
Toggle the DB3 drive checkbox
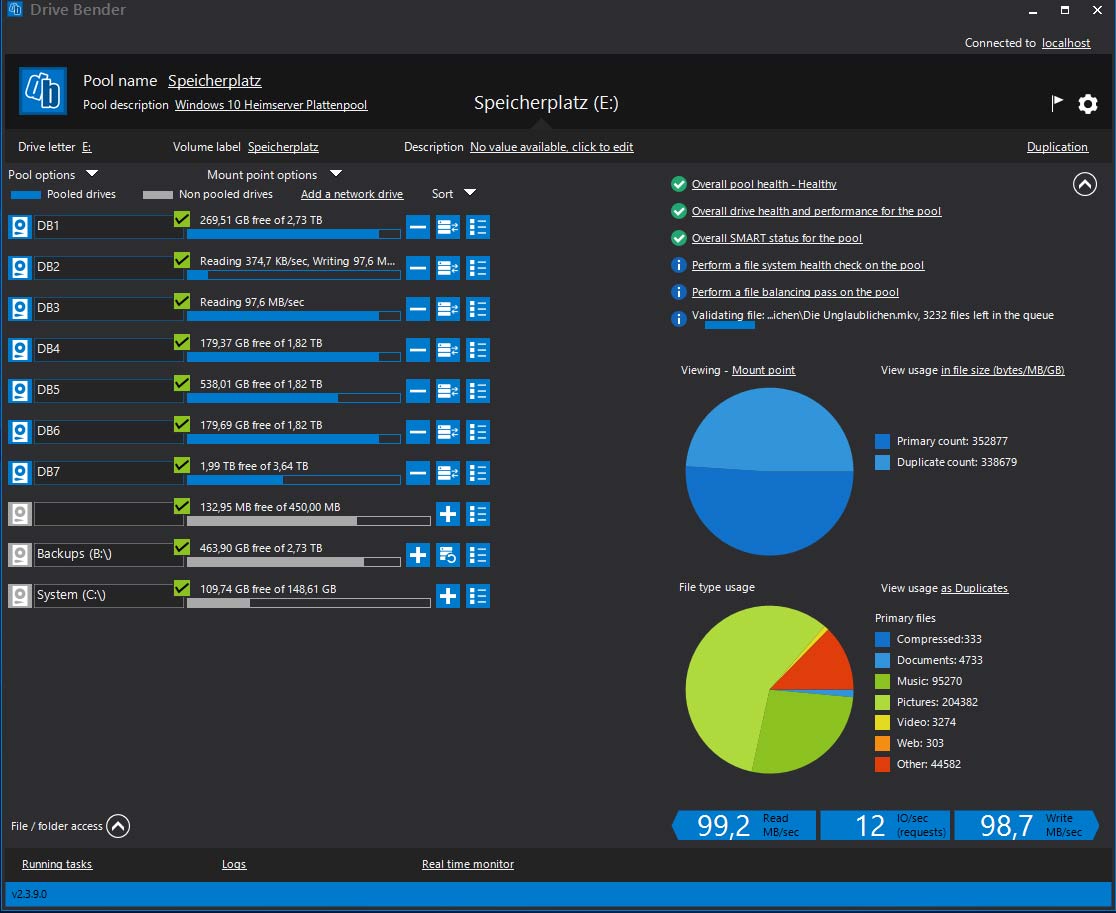click(182, 301)
